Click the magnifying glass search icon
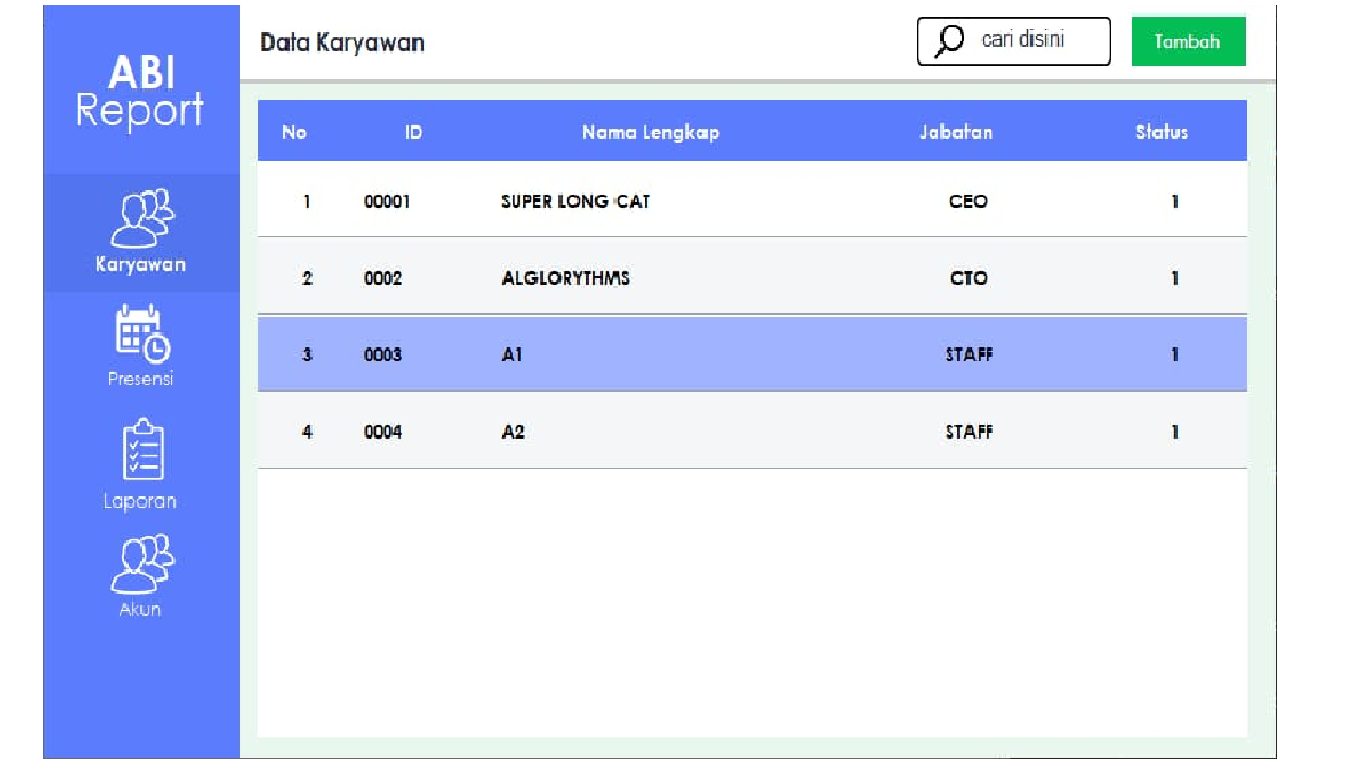The width and height of the screenshot is (1362, 760). [x=949, y=41]
